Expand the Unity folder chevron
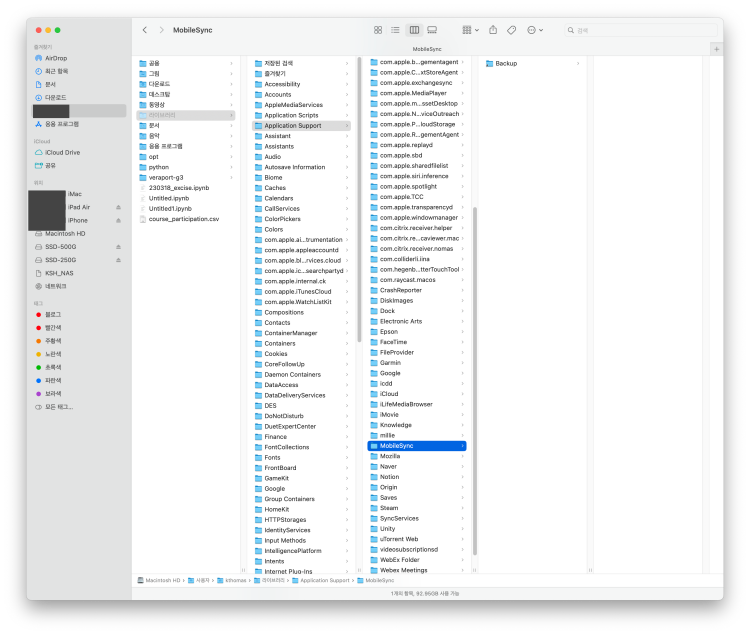750x635 pixels. [463, 529]
